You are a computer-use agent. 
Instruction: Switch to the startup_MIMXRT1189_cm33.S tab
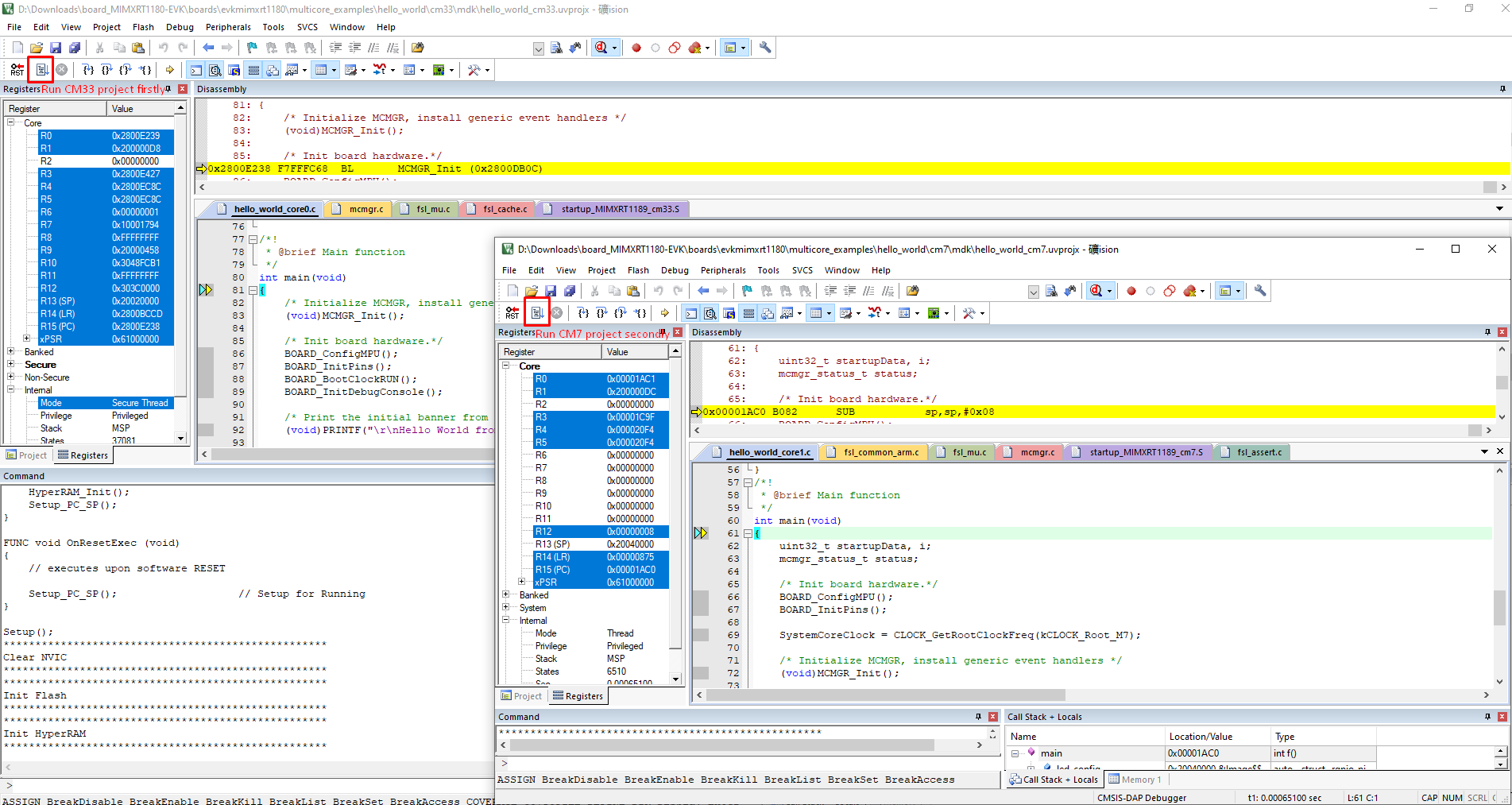pos(619,209)
